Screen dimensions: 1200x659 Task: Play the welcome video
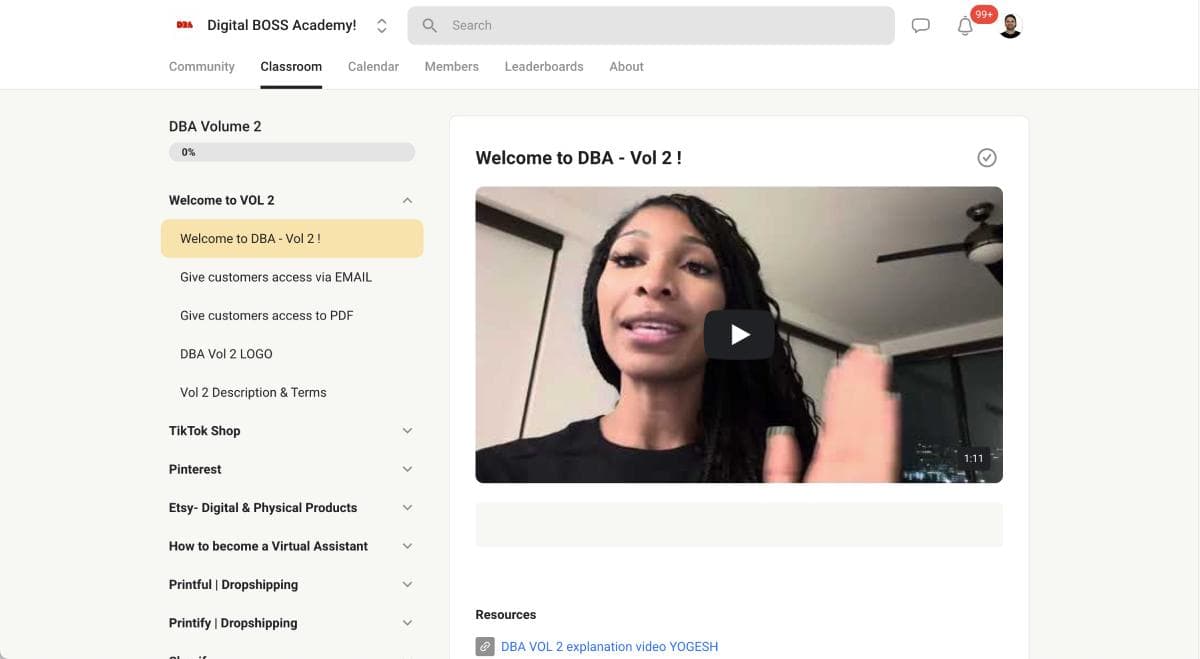click(739, 334)
